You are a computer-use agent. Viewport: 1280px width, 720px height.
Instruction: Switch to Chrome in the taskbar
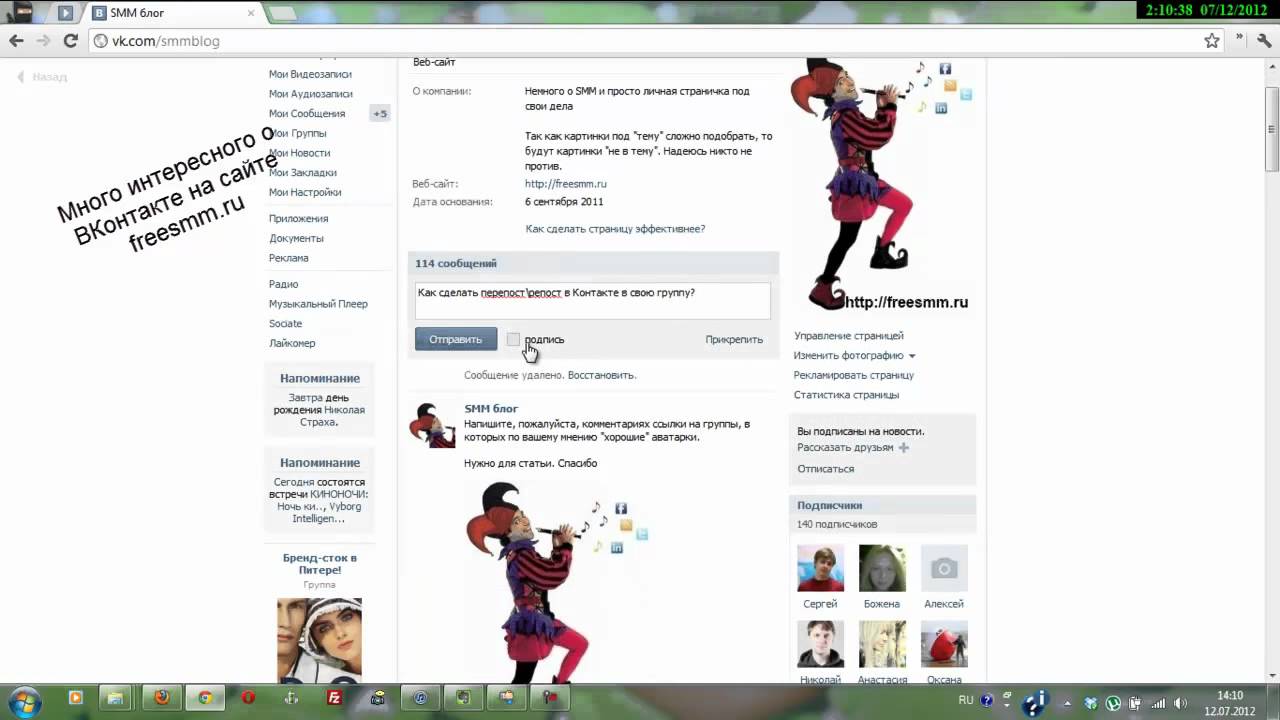pos(205,698)
